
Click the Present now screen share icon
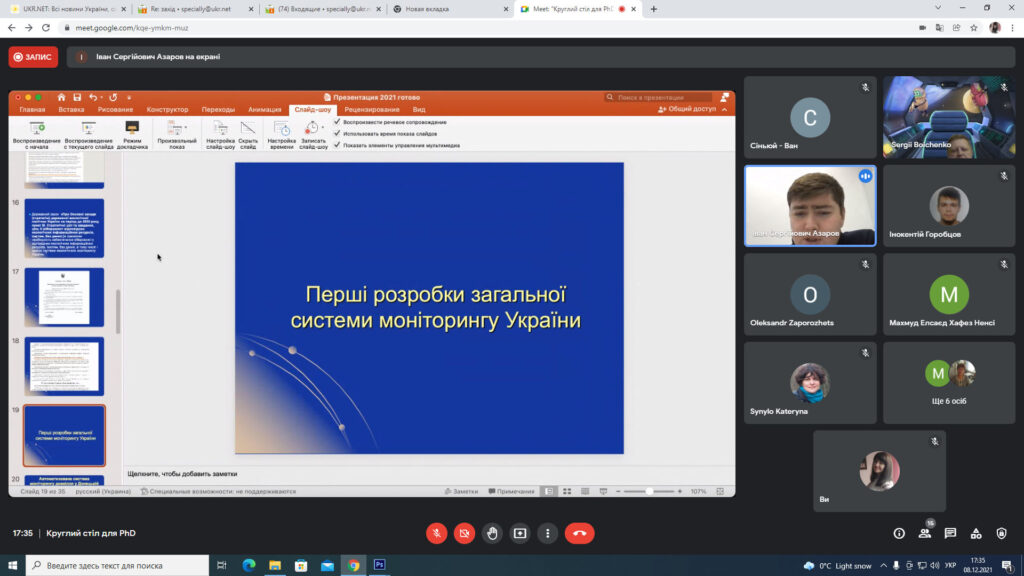click(520, 533)
